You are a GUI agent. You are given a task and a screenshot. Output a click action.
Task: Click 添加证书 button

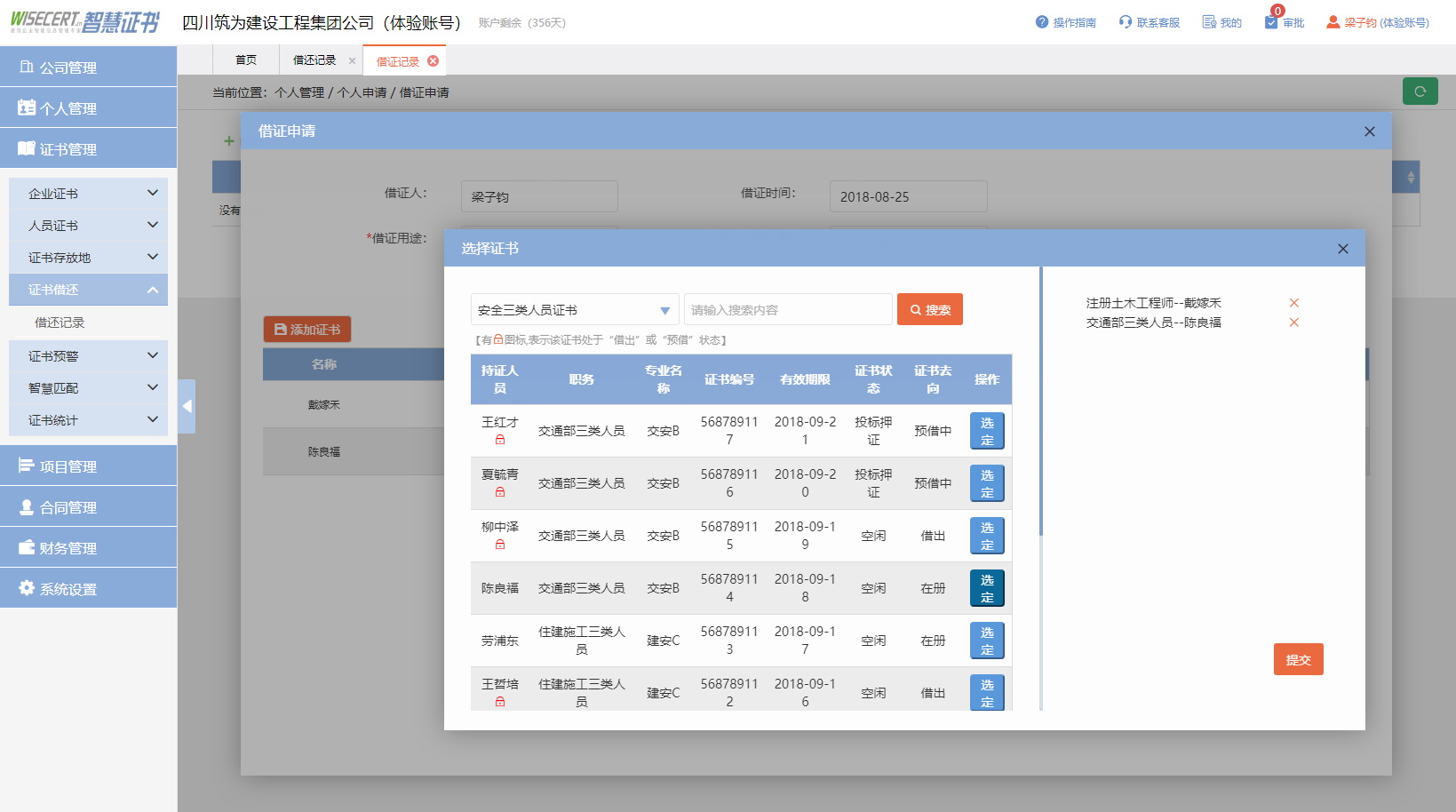307,329
